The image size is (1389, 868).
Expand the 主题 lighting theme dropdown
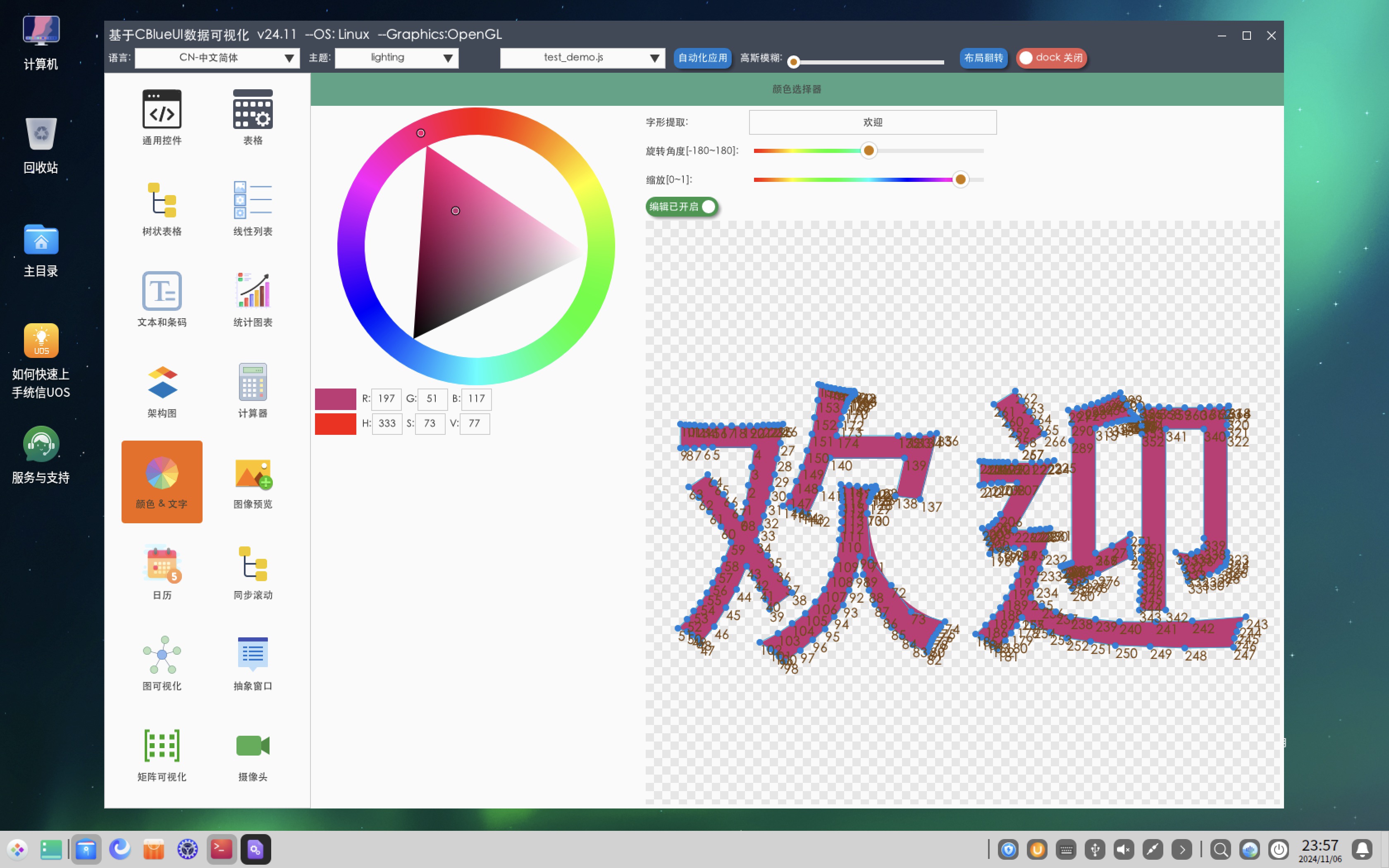396,58
